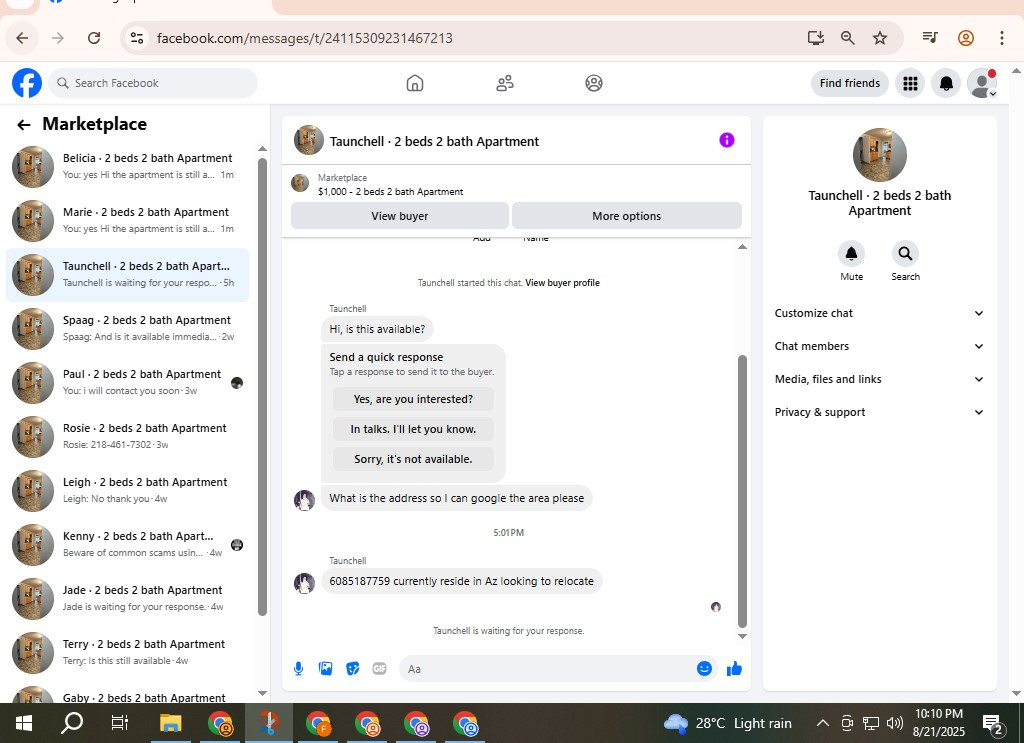Screen dimensions: 1024x743
Task: Open Windows taskbar search
Action: (x=72, y=723)
